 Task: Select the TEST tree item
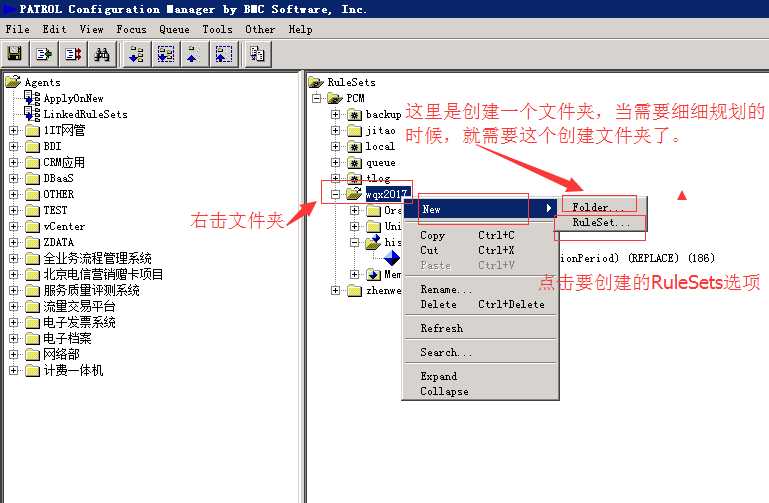click(x=55, y=210)
